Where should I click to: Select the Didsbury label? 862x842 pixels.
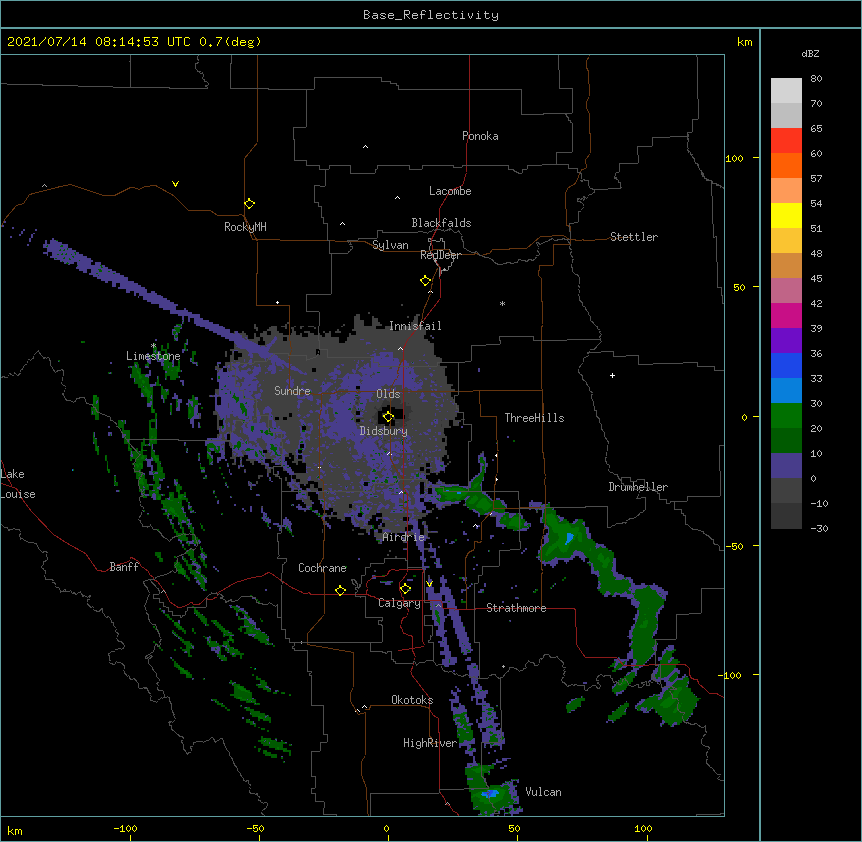pyautogui.click(x=384, y=431)
